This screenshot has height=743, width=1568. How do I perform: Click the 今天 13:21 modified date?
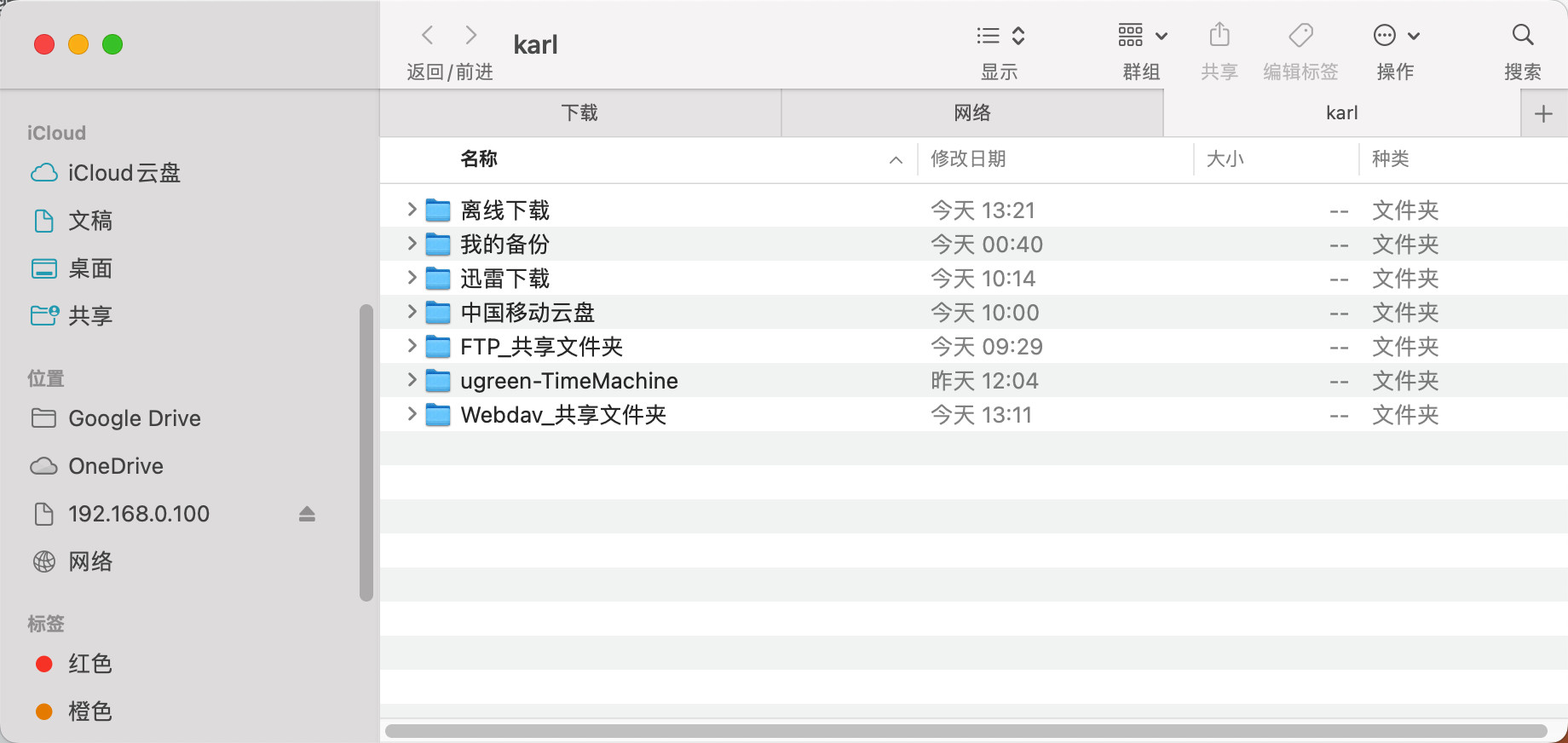click(983, 210)
